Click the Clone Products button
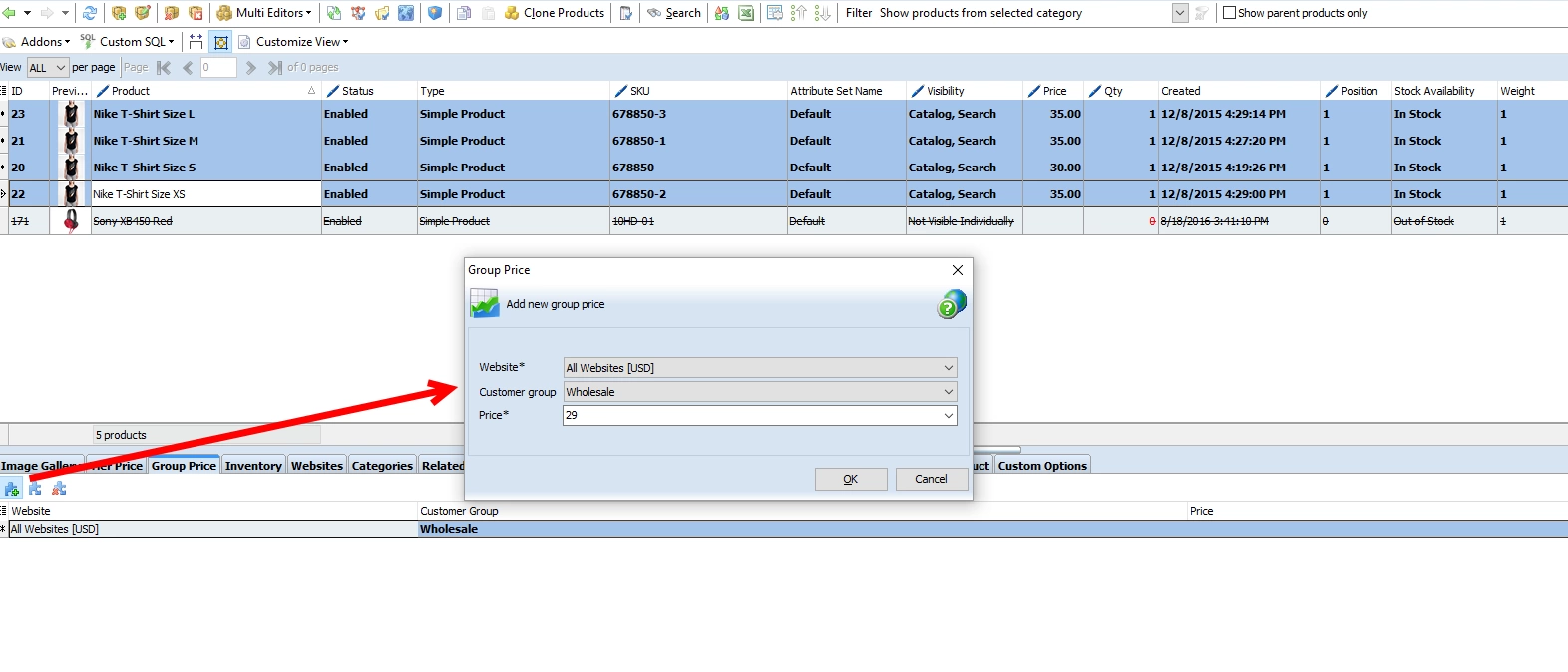 point(555,13)
